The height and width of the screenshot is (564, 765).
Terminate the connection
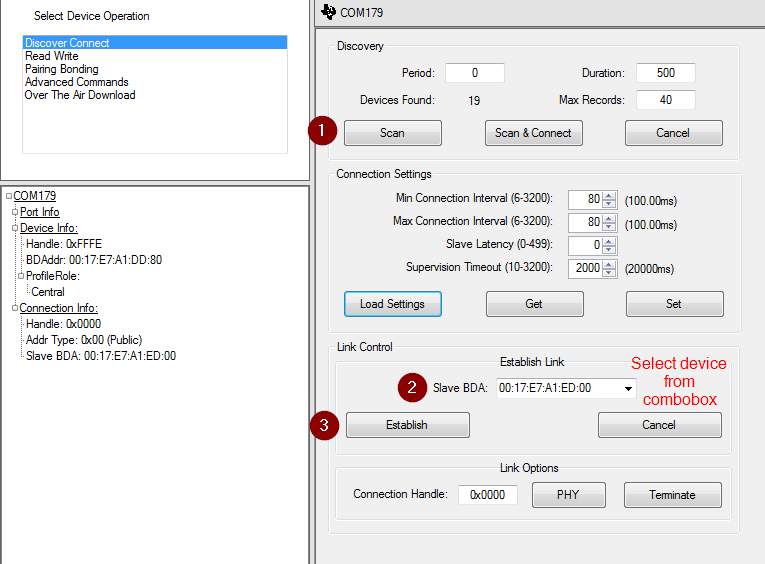(672, 494)
